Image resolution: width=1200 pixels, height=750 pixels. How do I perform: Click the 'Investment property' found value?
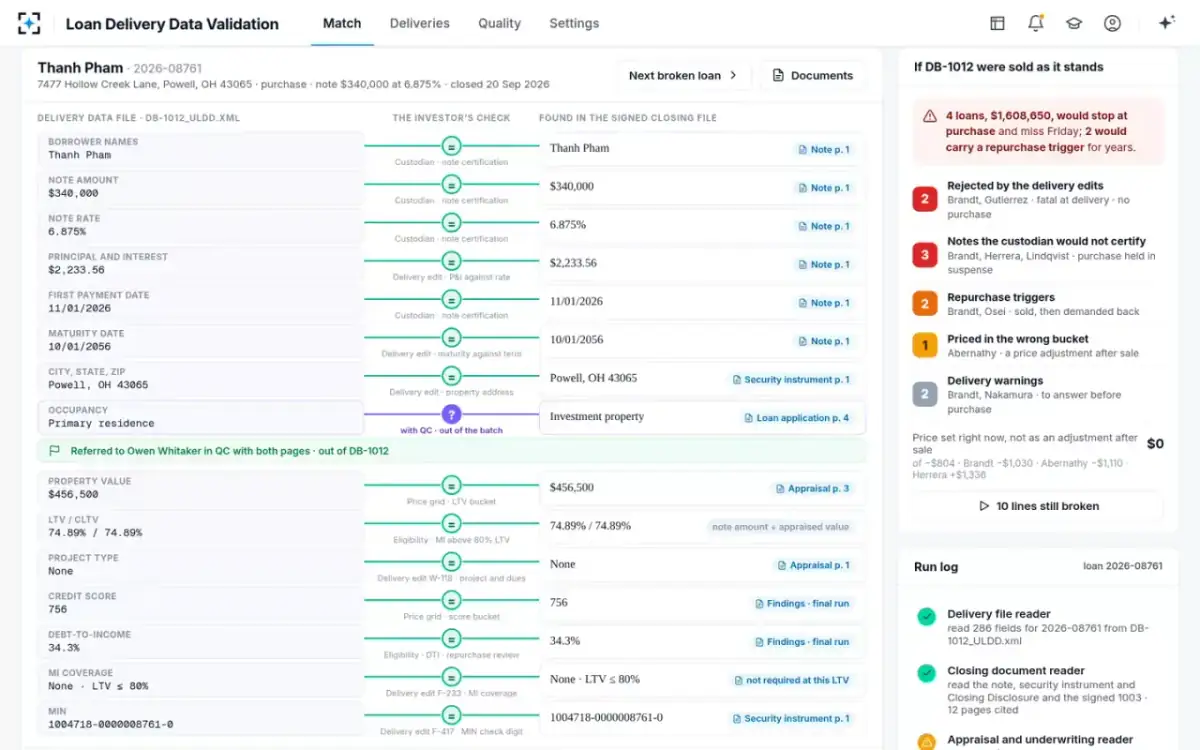597,417
